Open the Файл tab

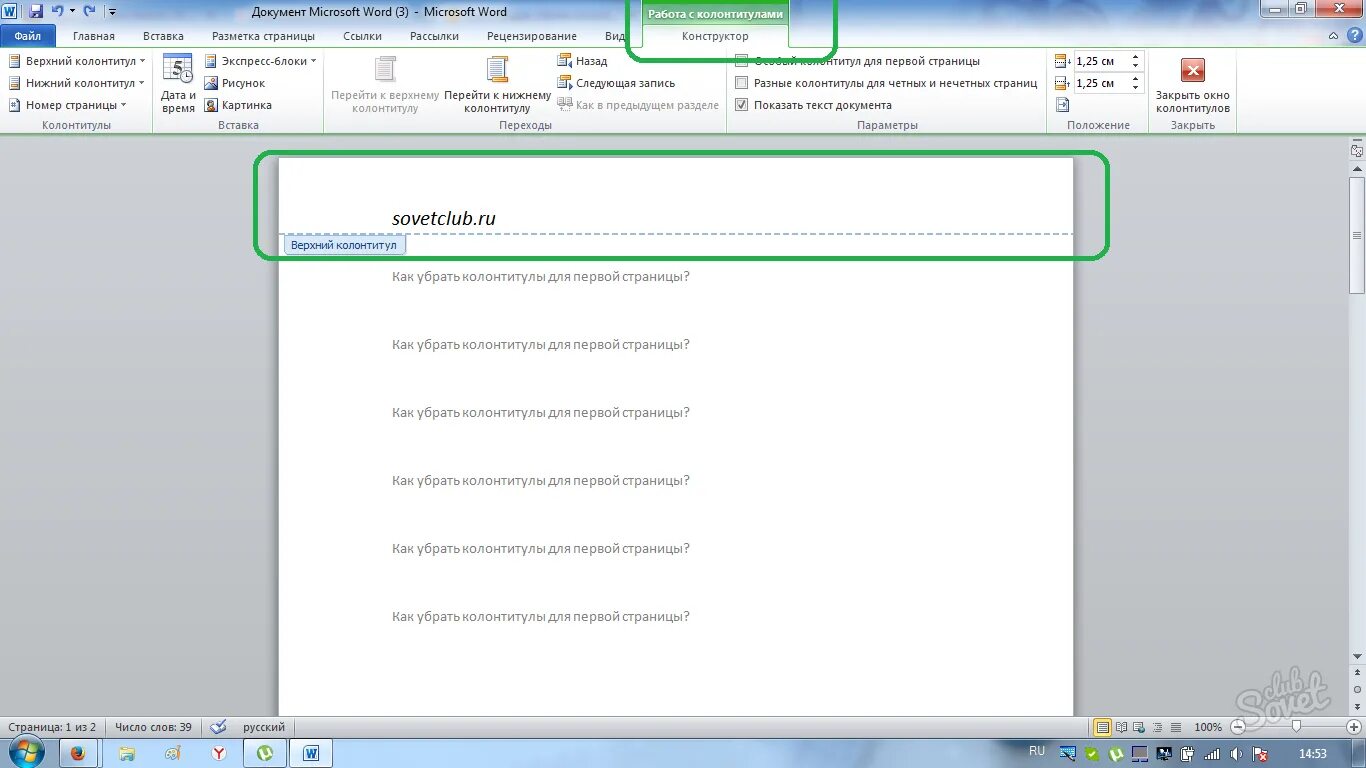(28, 36)
